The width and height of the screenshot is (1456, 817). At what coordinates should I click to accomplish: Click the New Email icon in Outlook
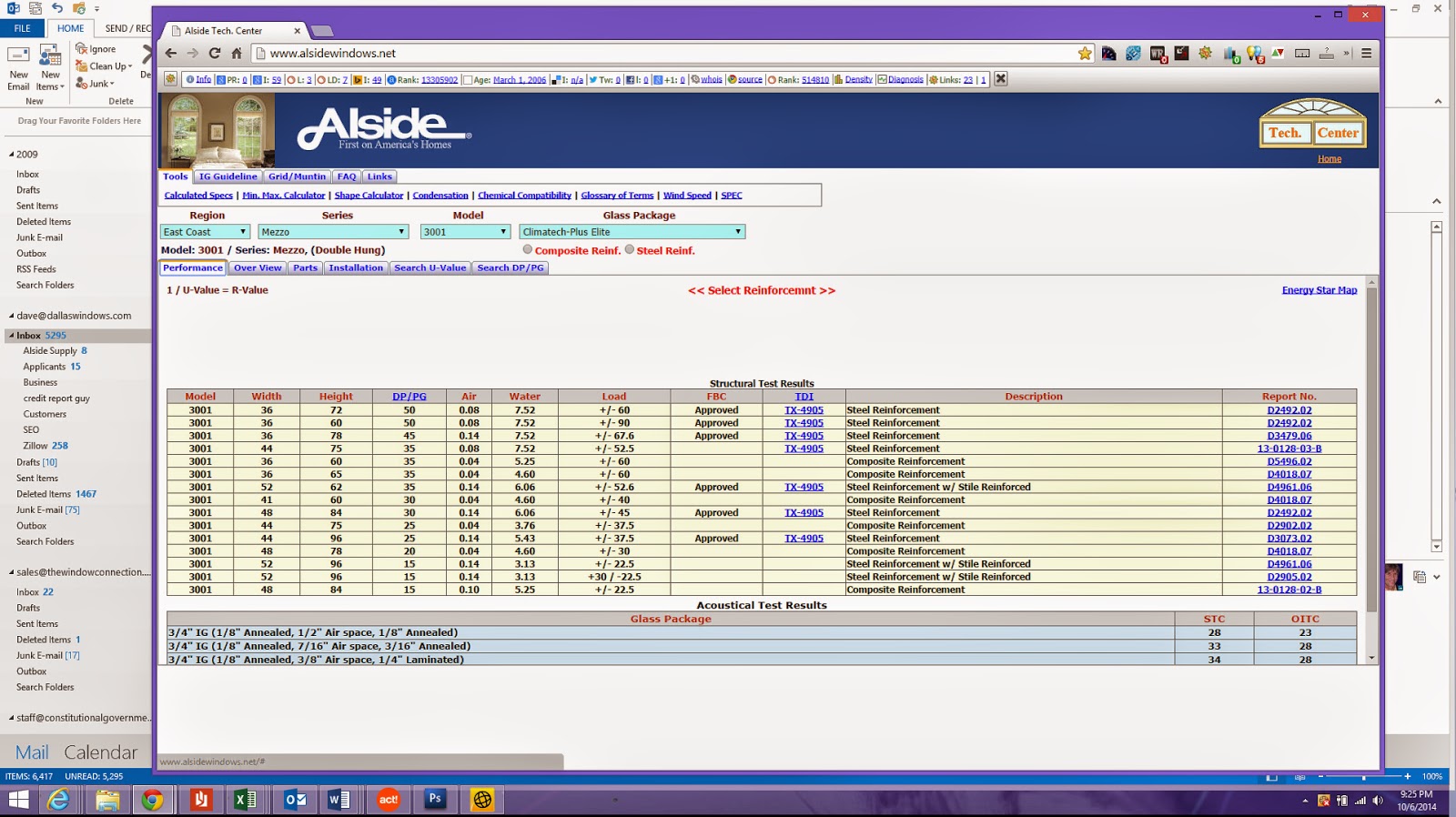coord(18,67)
